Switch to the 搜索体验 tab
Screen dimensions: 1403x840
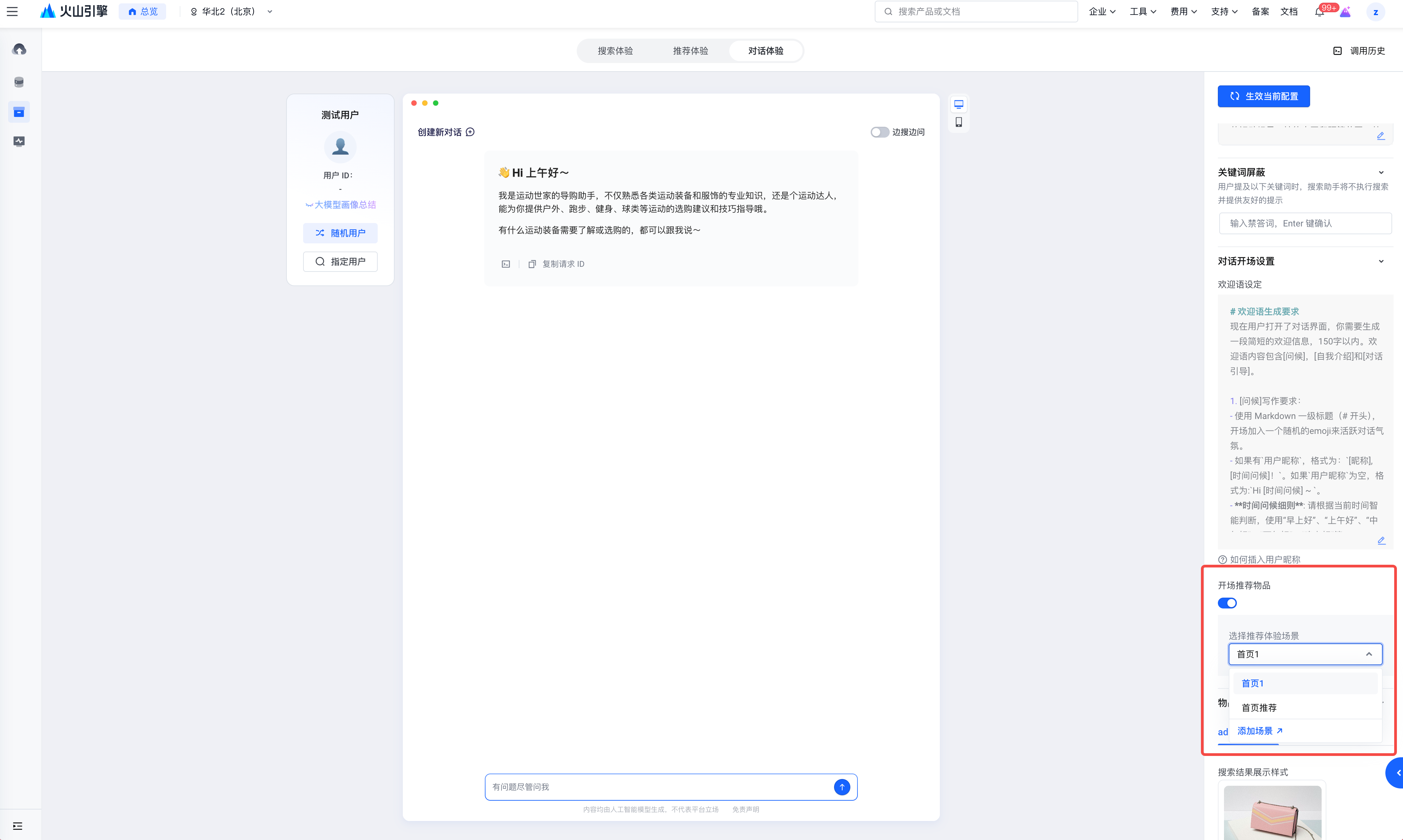(x=615, y=51)
